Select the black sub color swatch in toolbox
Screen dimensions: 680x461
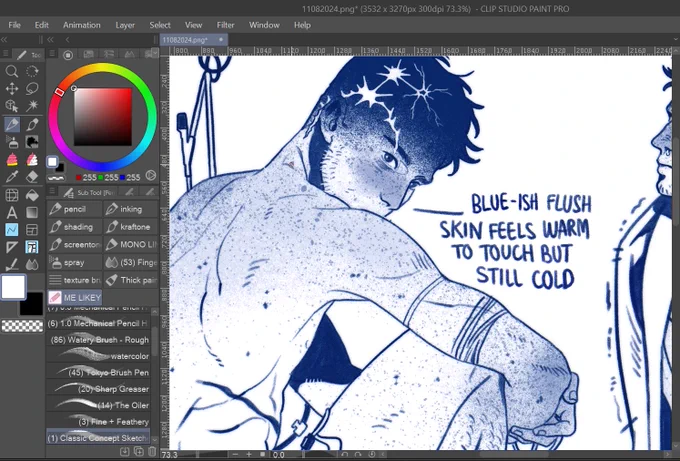(x=34, y=307)
